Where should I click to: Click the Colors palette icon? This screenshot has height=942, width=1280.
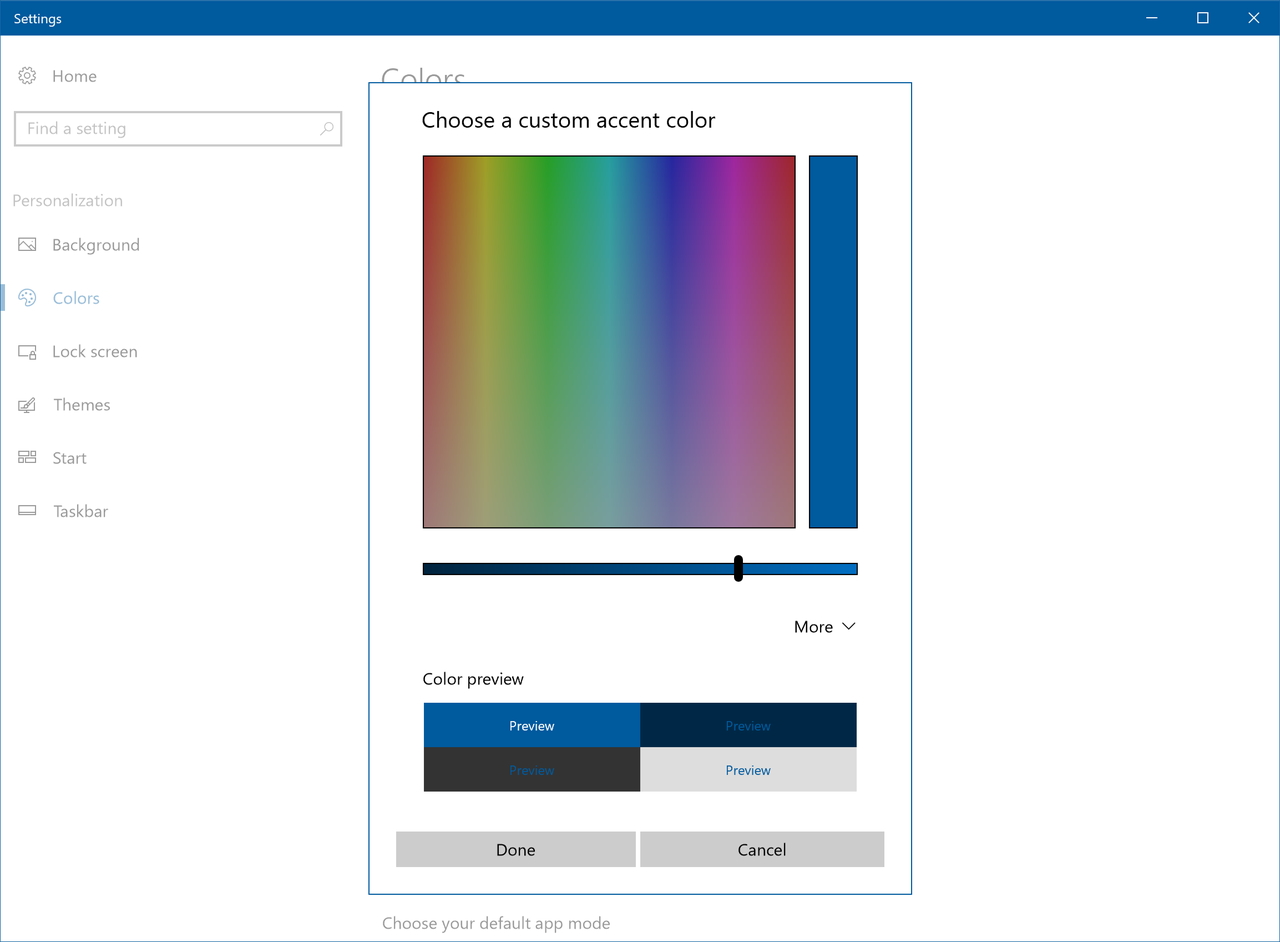pyautogui.click(x=25, y=297)
